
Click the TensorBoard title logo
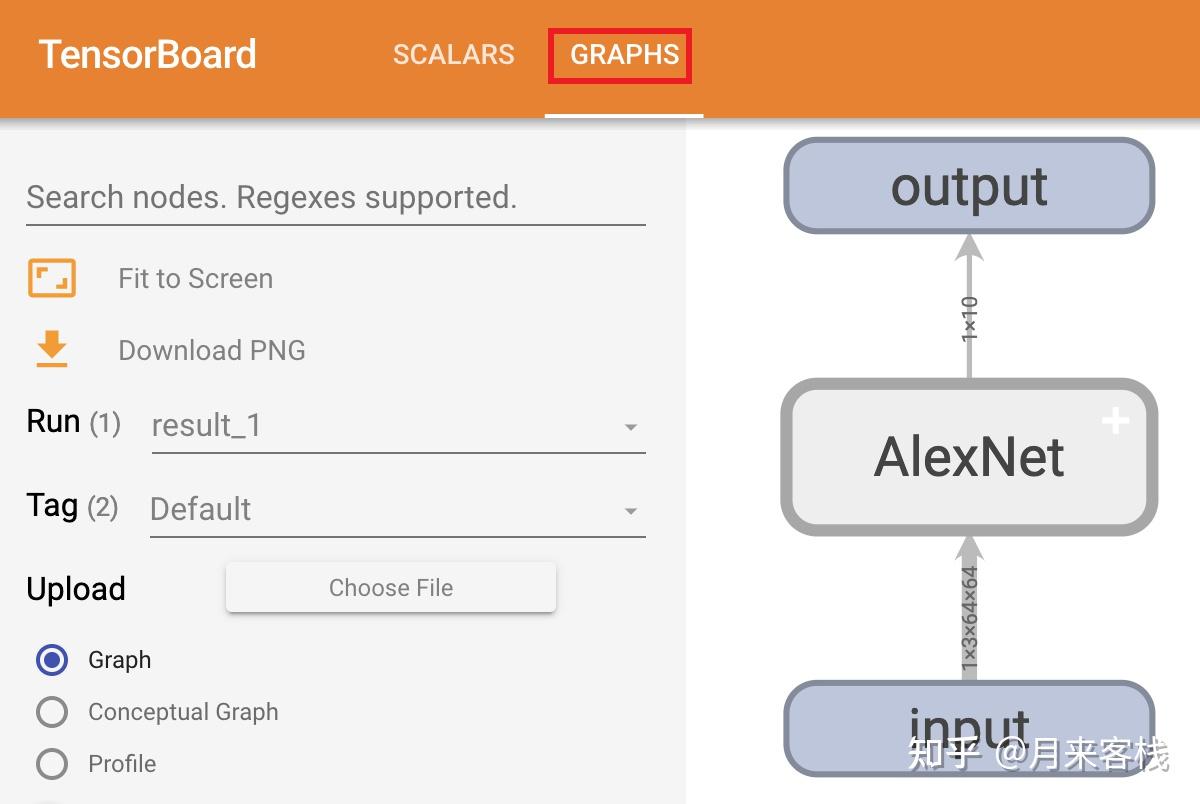click(147, 54)
